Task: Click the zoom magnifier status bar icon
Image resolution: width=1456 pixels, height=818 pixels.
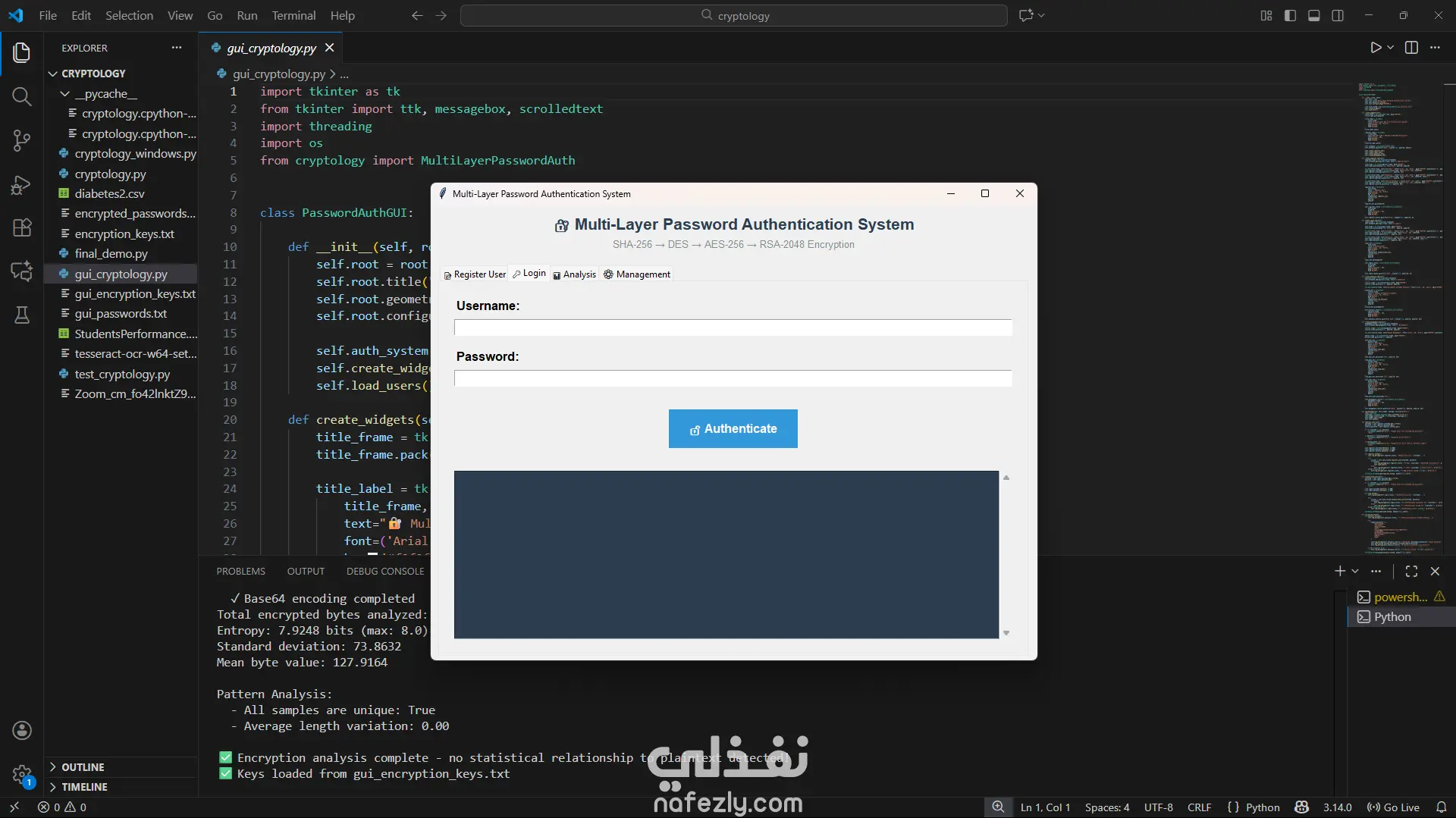Action: (998, 807)
